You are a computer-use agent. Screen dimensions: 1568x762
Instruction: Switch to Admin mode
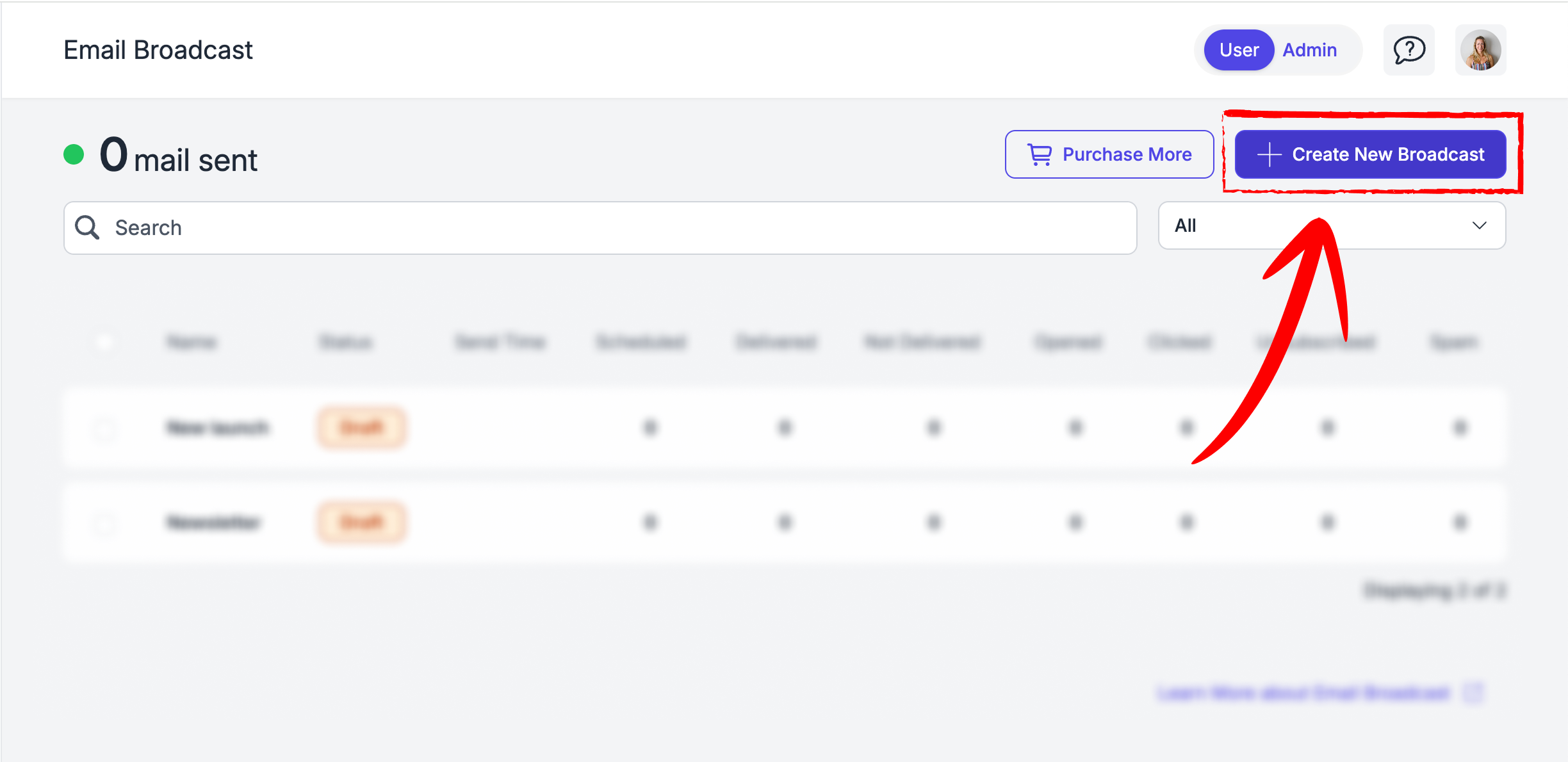click(x=1309, y=50)
